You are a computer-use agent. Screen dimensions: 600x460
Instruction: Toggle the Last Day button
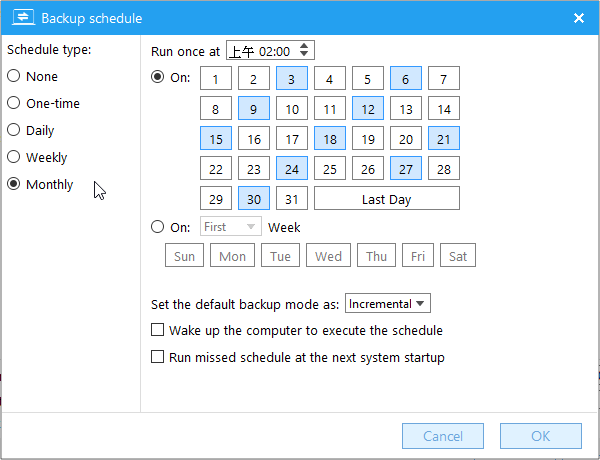pyautogui.click(x=386, y=198)
